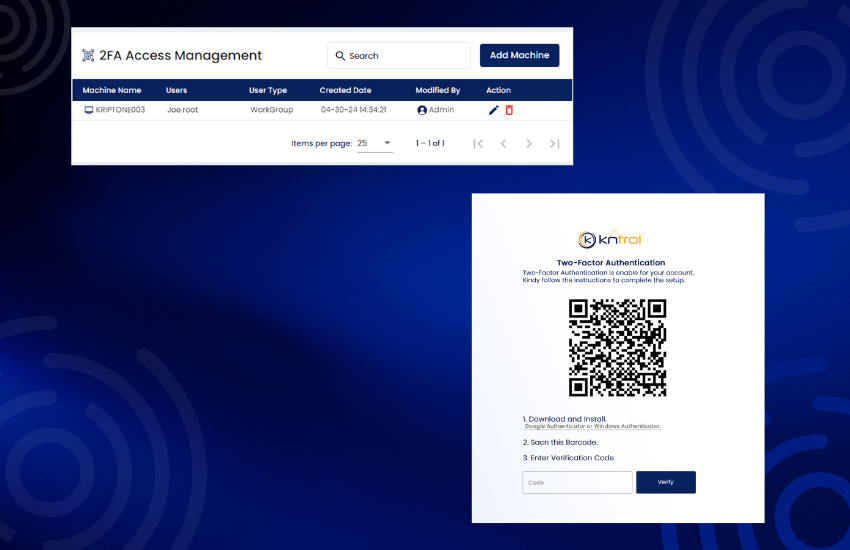Click the QR code barcode image
The width and height of the screenshot is (850, 550).
pos(617,347)
